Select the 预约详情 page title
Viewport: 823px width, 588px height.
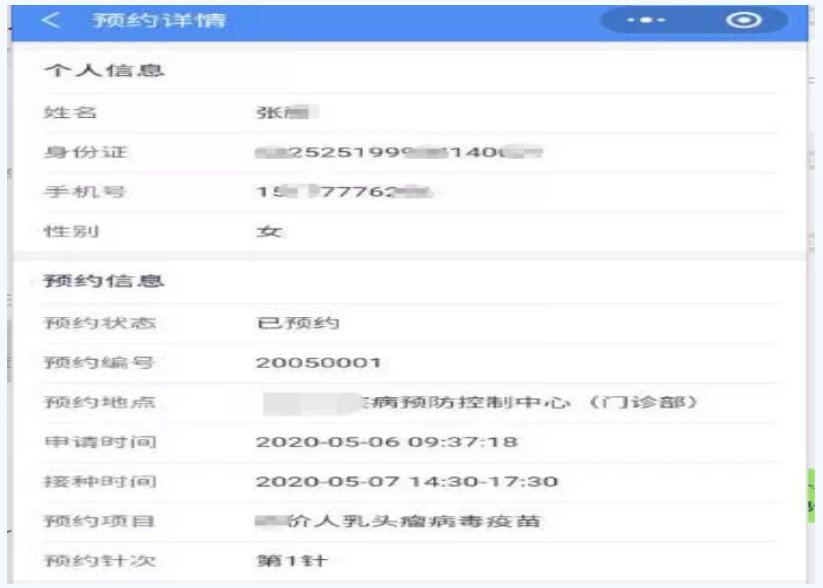pos(159,20)
